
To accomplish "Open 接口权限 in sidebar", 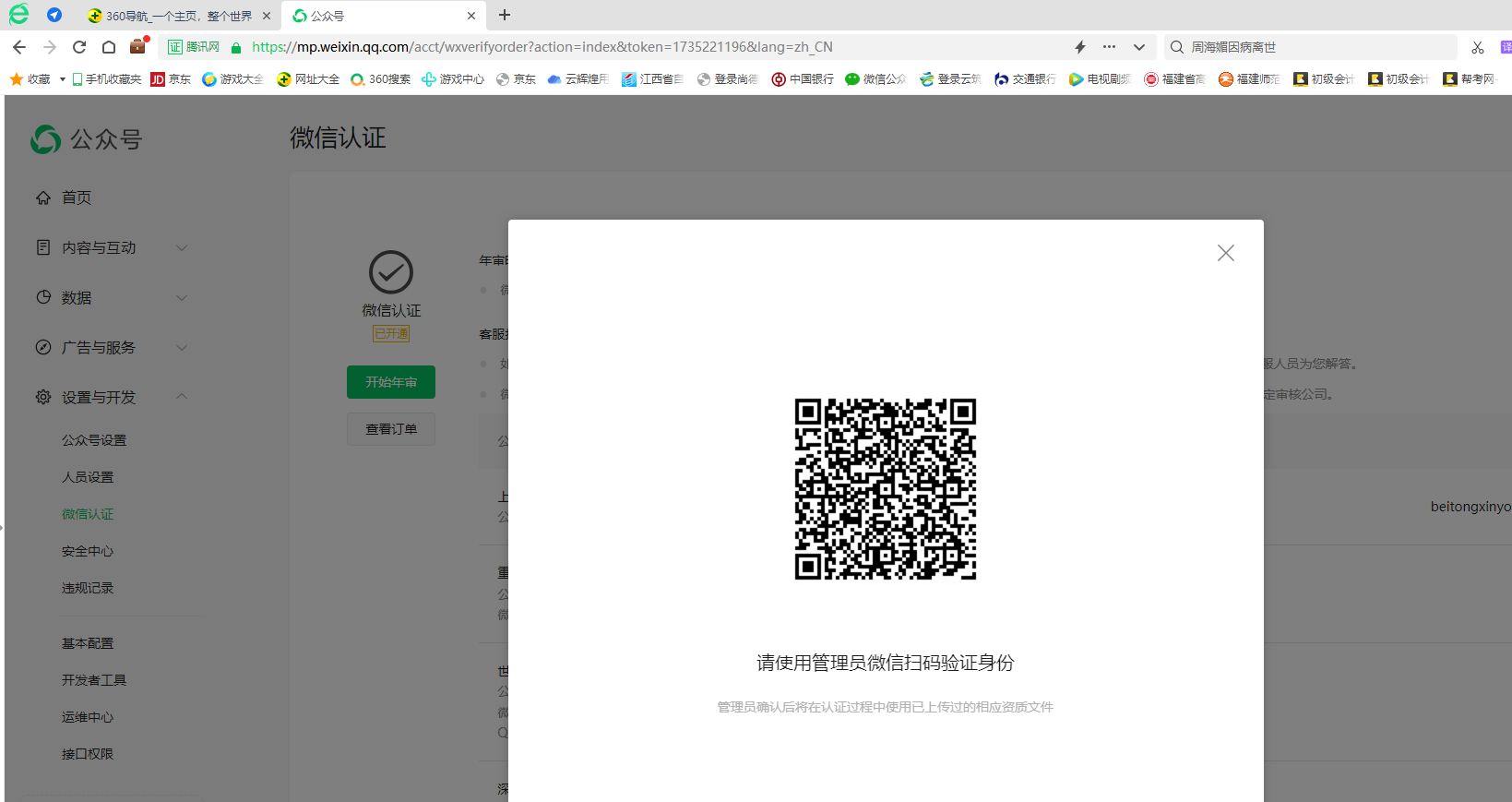I will click(88, 754).
